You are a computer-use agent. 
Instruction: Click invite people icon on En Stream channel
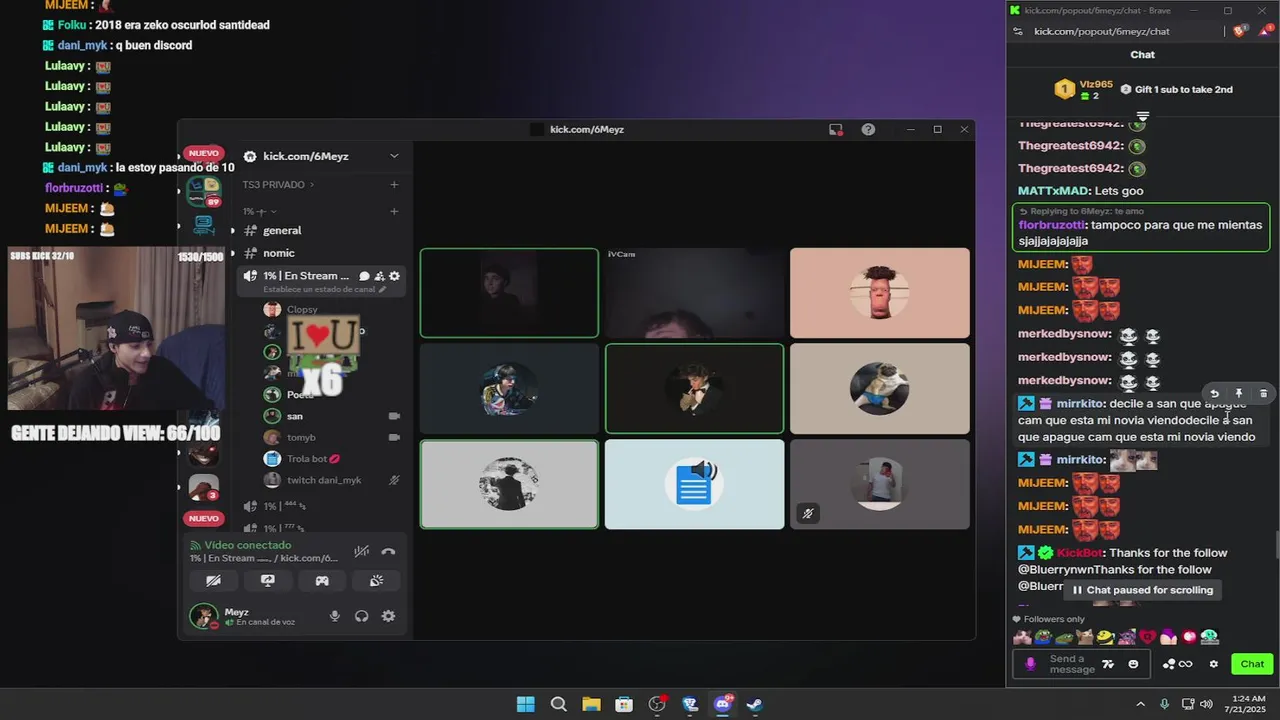(x=380, y=276)
